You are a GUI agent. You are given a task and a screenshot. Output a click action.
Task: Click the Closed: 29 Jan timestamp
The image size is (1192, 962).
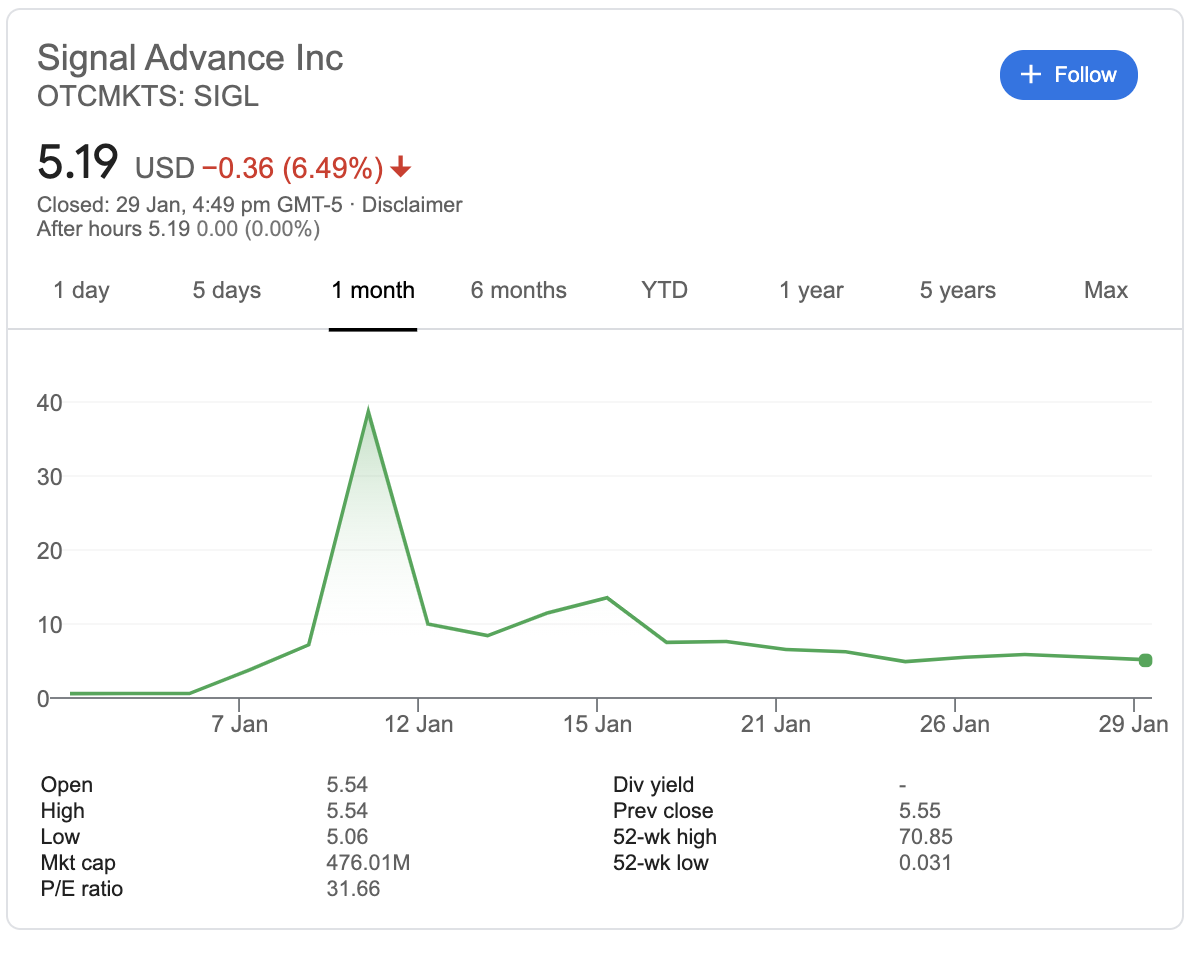tap(189, 205)
